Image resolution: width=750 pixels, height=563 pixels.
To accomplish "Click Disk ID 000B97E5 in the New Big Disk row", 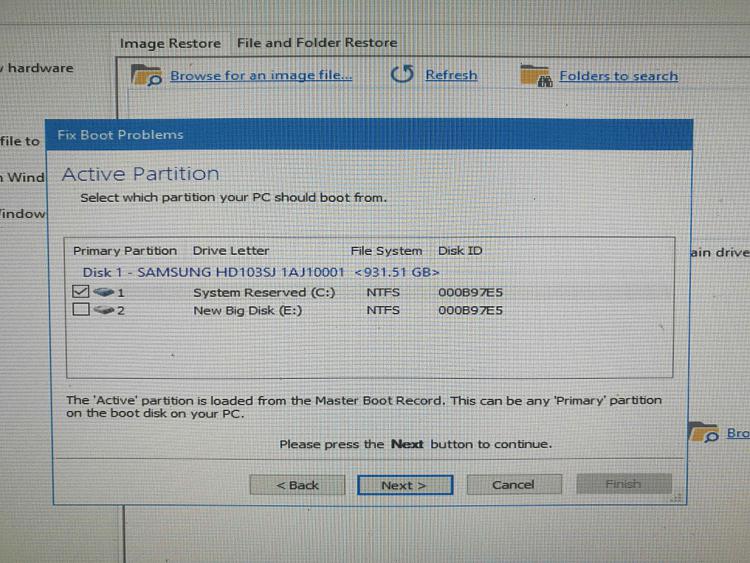I will coord(470,310).
